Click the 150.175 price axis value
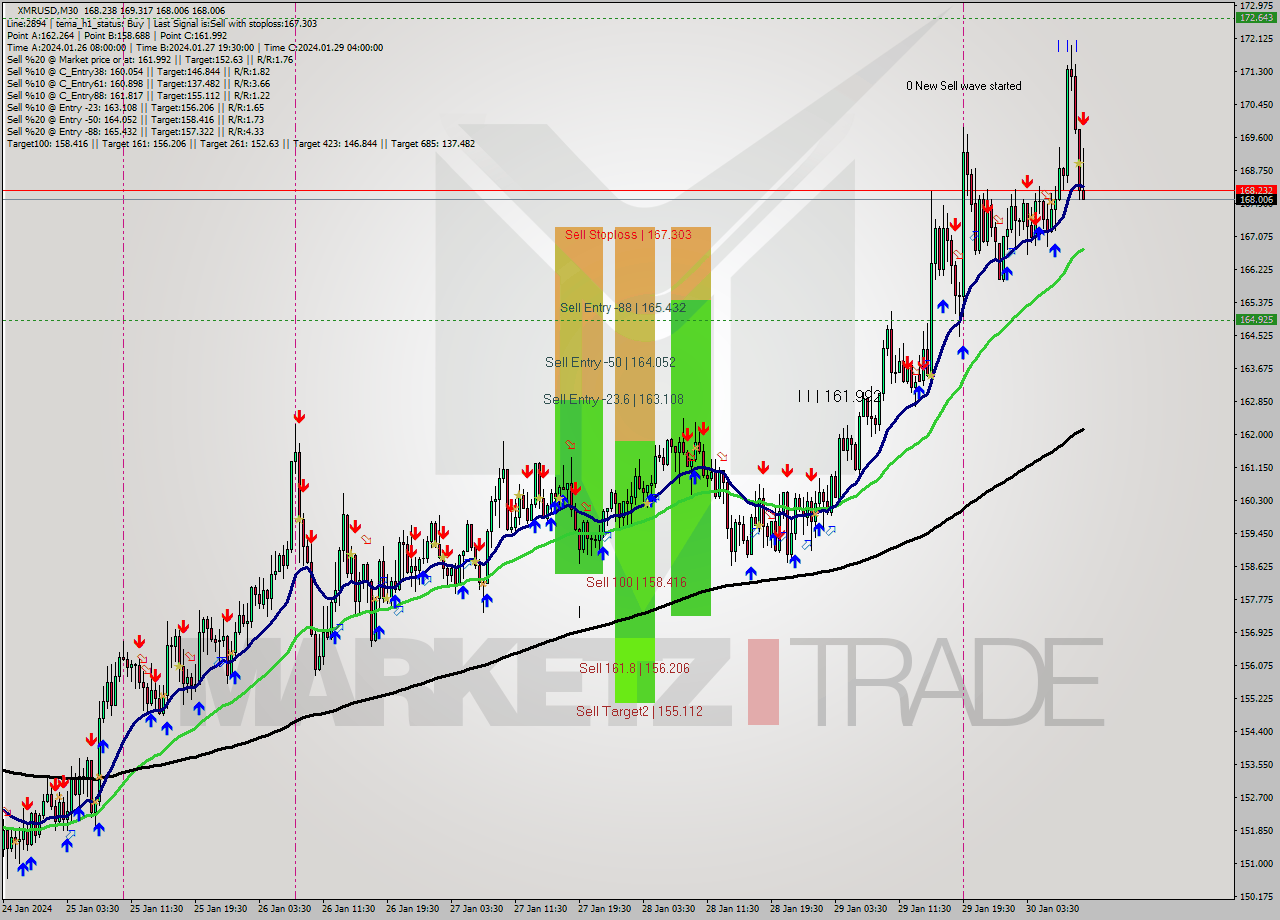 click(x=1256, y=897)
